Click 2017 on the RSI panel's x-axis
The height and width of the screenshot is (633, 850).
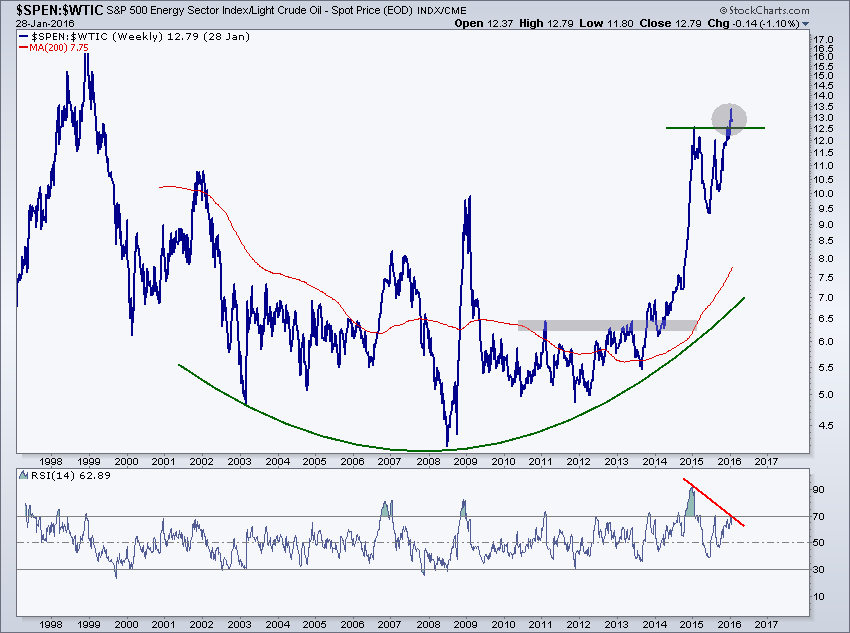766,624
